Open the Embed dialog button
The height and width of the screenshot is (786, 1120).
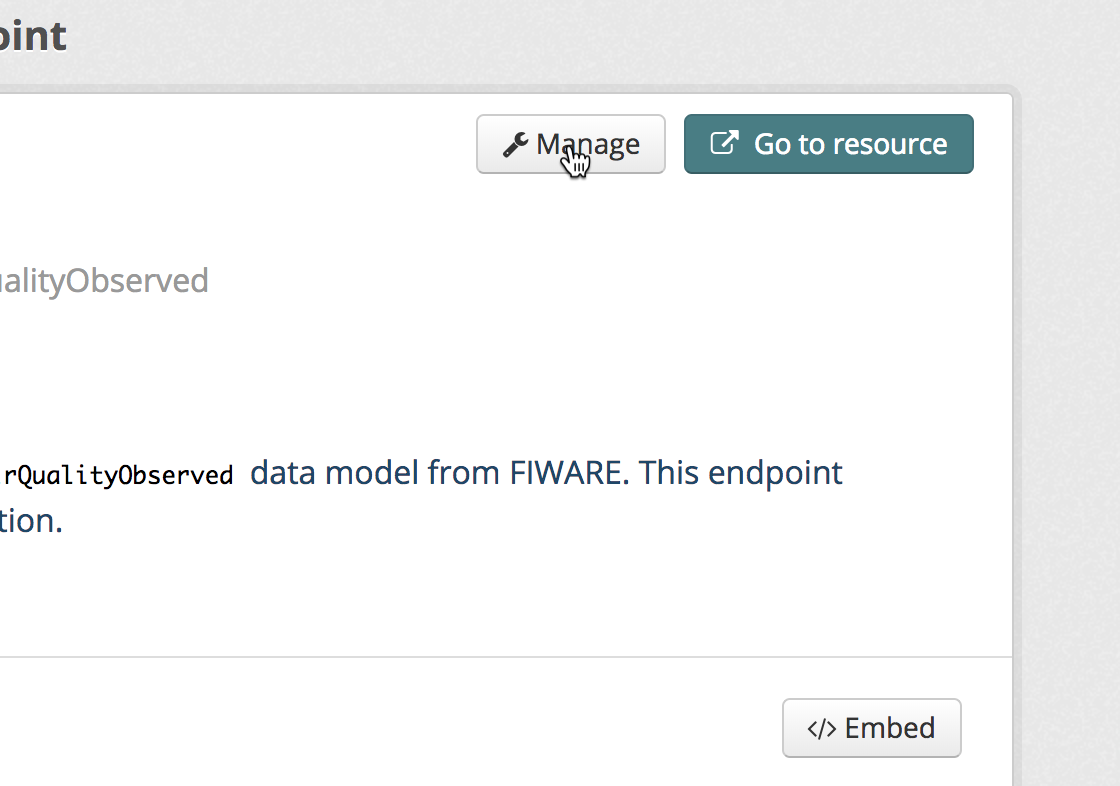pos(871,728)
